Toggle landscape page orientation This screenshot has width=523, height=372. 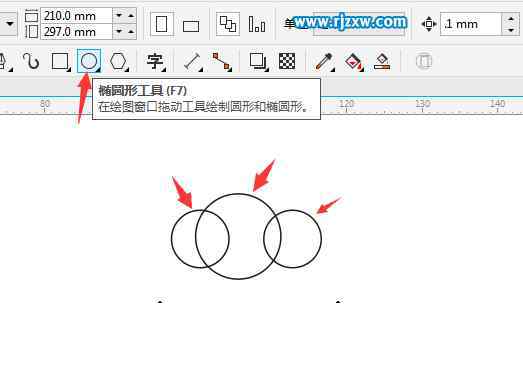tap(191, 25)
